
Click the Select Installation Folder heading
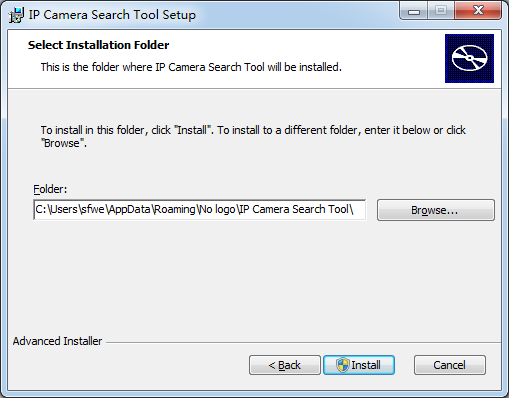pyautogui.click(x=98, y=45)
